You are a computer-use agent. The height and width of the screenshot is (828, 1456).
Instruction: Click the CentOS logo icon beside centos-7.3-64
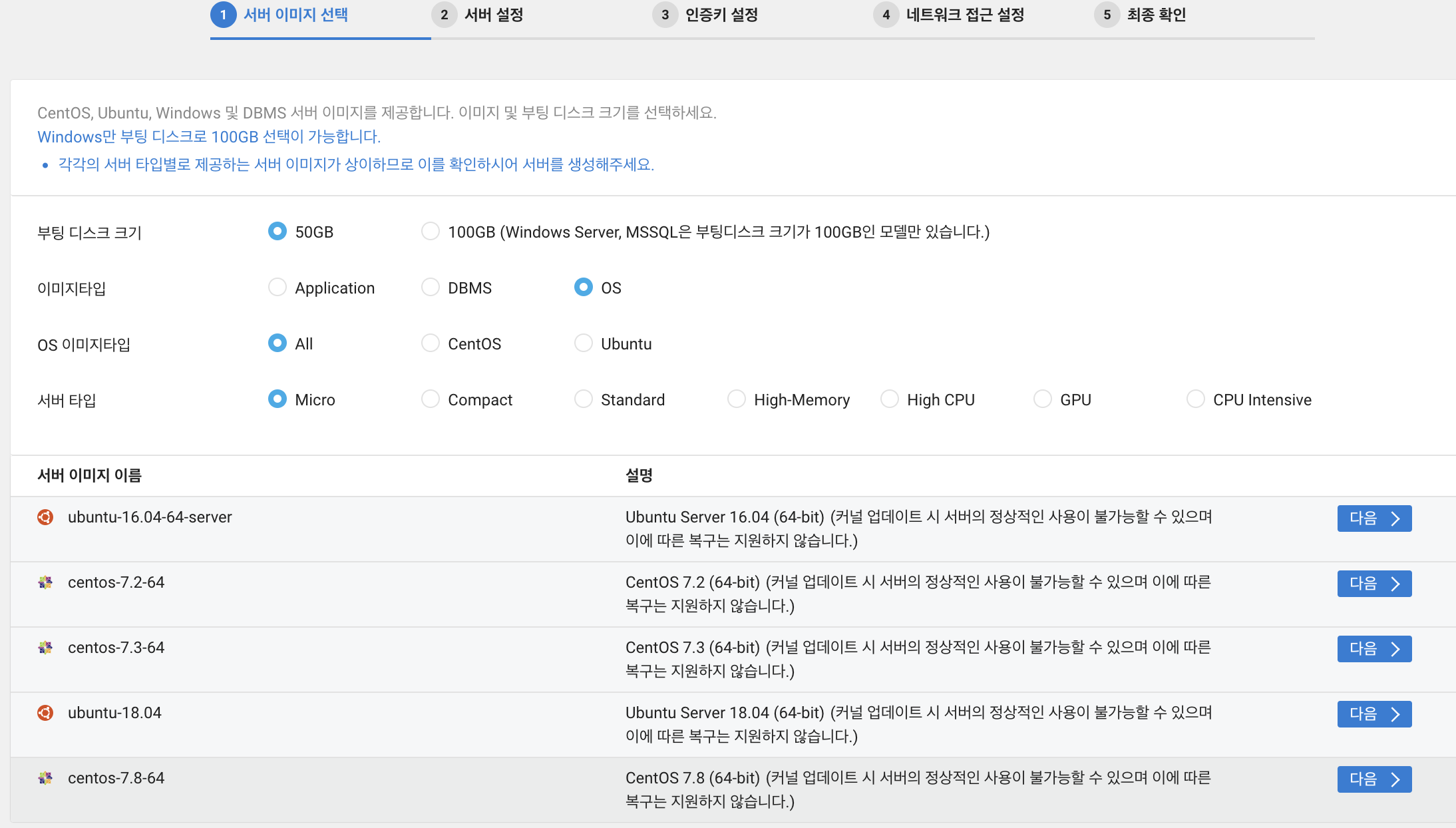(x=45, y=648)
